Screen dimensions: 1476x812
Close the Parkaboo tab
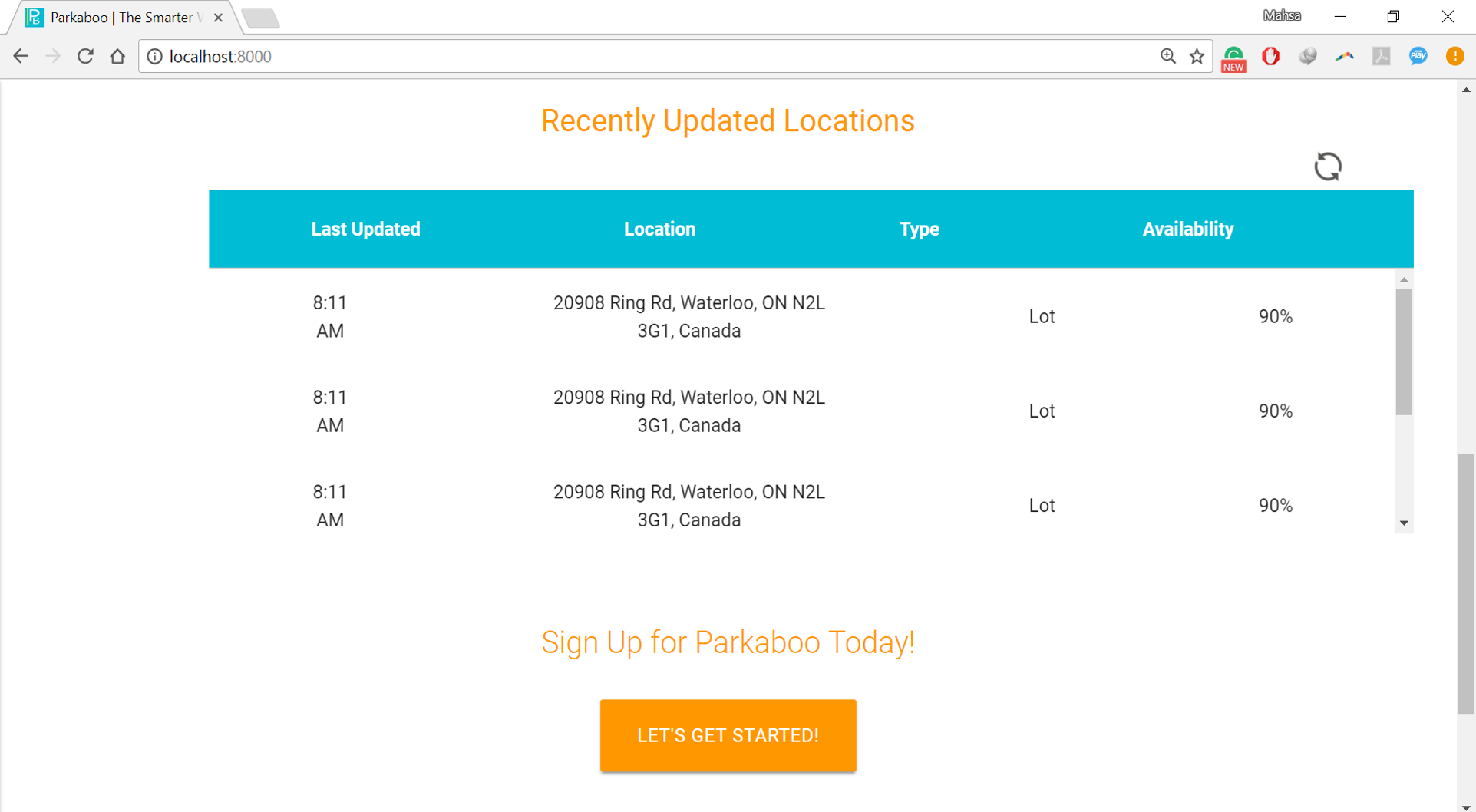click(219, 17)
